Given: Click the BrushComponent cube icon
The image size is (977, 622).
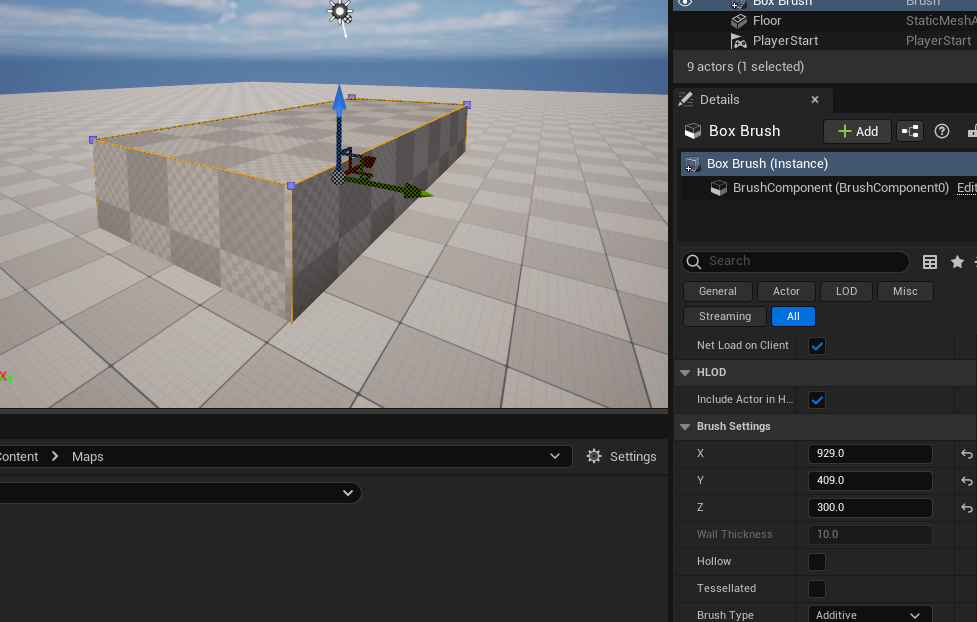Looking at the screenshot, I should tap(718, 188).
